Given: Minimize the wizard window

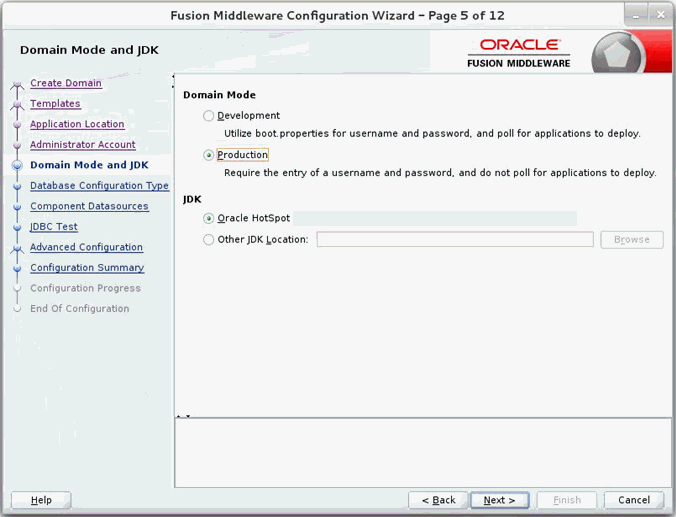Looking at the screenshot, I should tap(635, 15).
